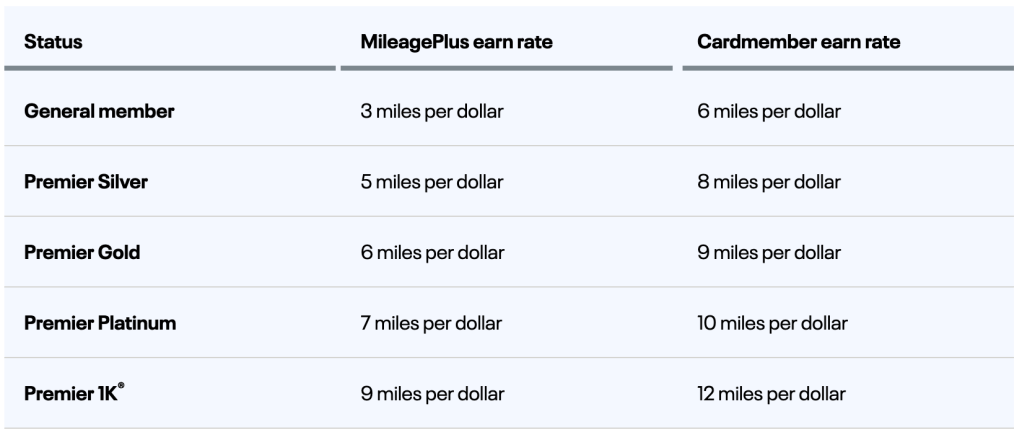The width and height of the screenshot is (1022, 435).
Task: Click Premier Gold's MileagePlus 6 miles cell
Action: [431, 253]
